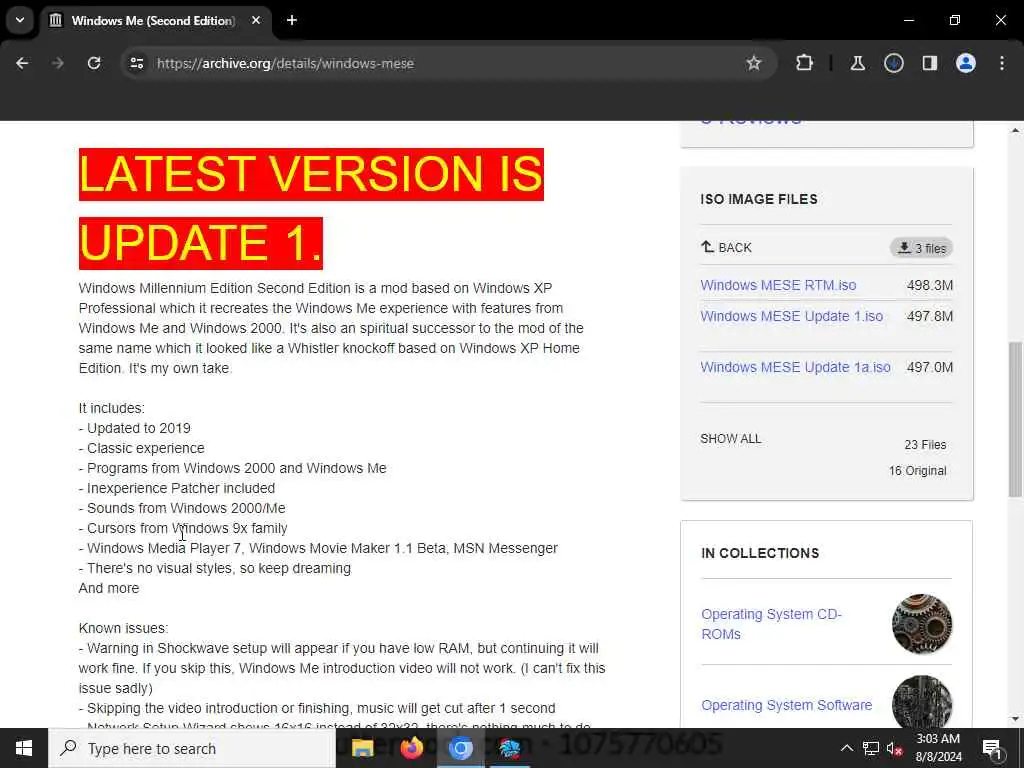This screenshot has height=768, width=1024.
Task: Click the forward navigation arrow
Action: (x=58, y=63)
